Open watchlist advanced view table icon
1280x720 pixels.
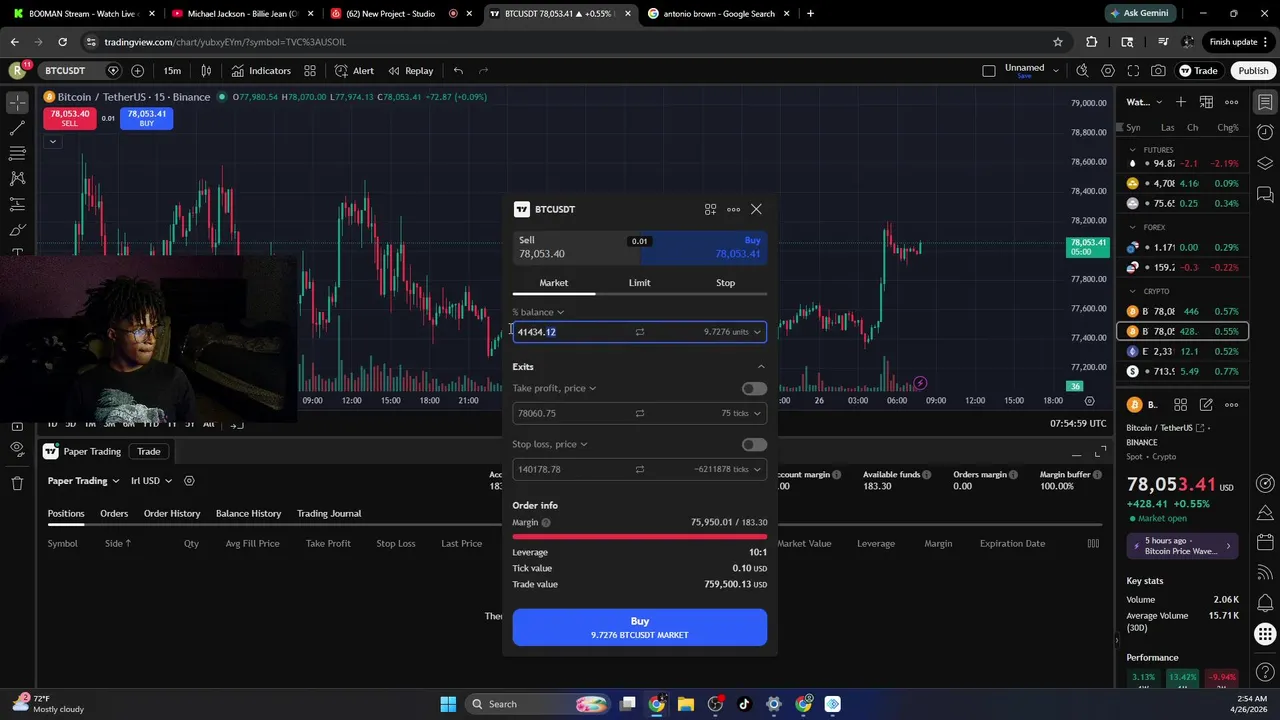pos(1206,102)
